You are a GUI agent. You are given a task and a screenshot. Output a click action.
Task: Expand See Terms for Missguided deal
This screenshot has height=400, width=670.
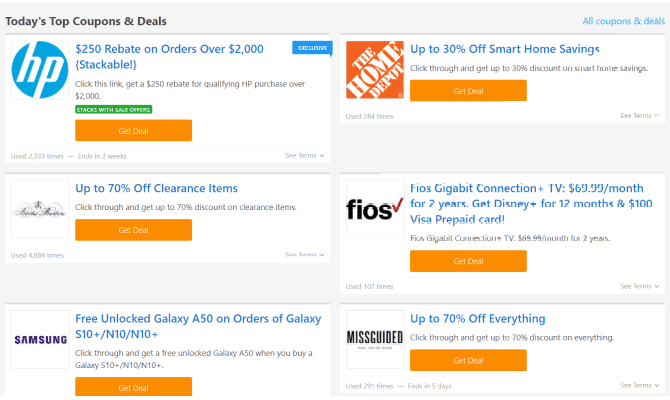coord(640,385)
